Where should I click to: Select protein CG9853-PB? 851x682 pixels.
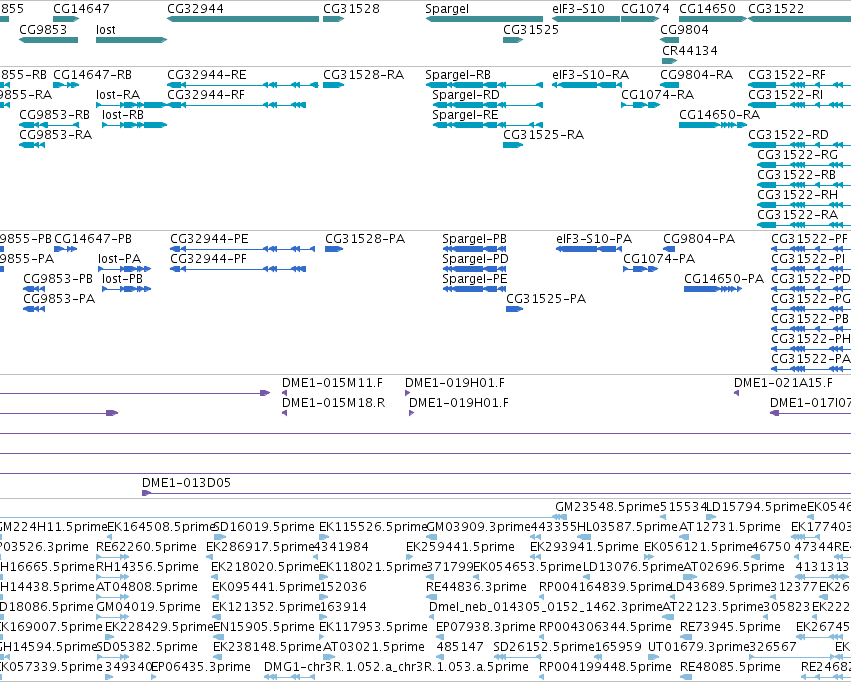click(x=58, y=279)
